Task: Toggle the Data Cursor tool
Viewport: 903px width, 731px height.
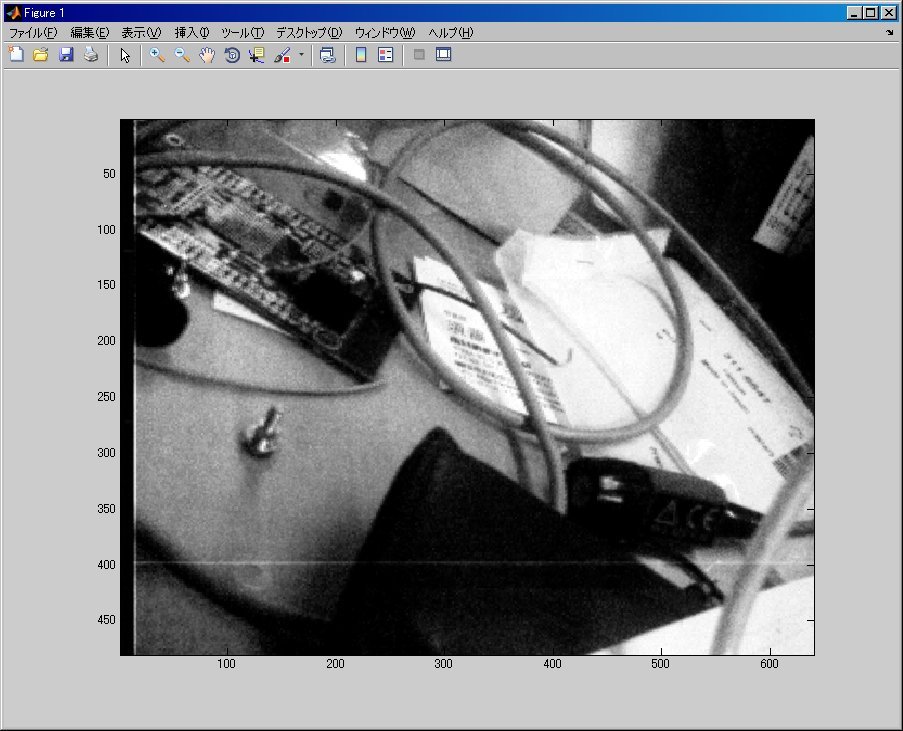Action: pyautogui.click(x=257, y=55)
